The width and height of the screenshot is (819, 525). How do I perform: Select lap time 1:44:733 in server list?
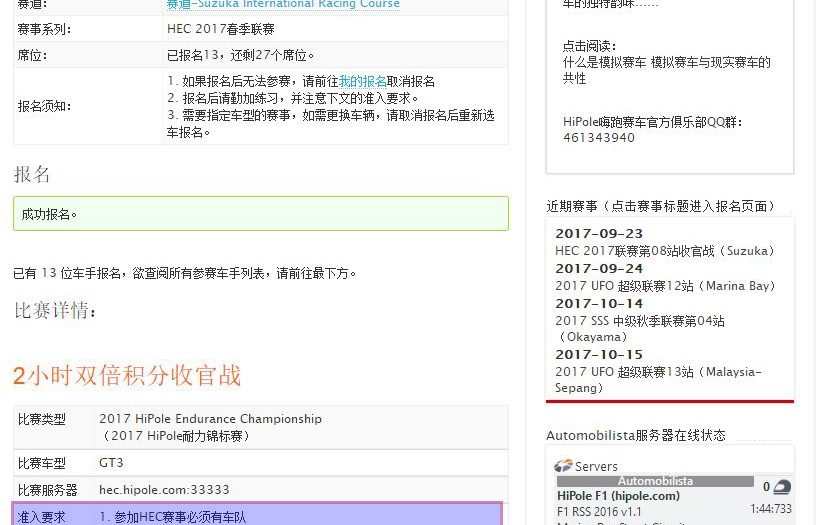point(770,509)
